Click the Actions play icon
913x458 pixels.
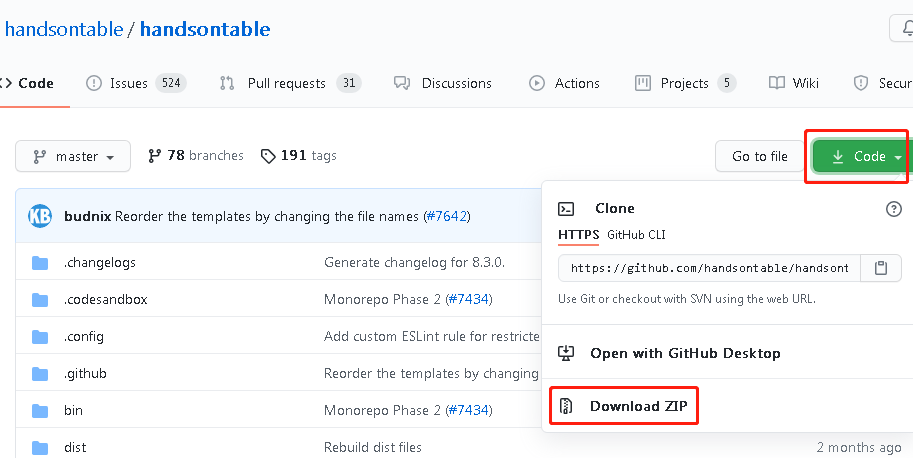pyautogui.click(x=536, y=83)
